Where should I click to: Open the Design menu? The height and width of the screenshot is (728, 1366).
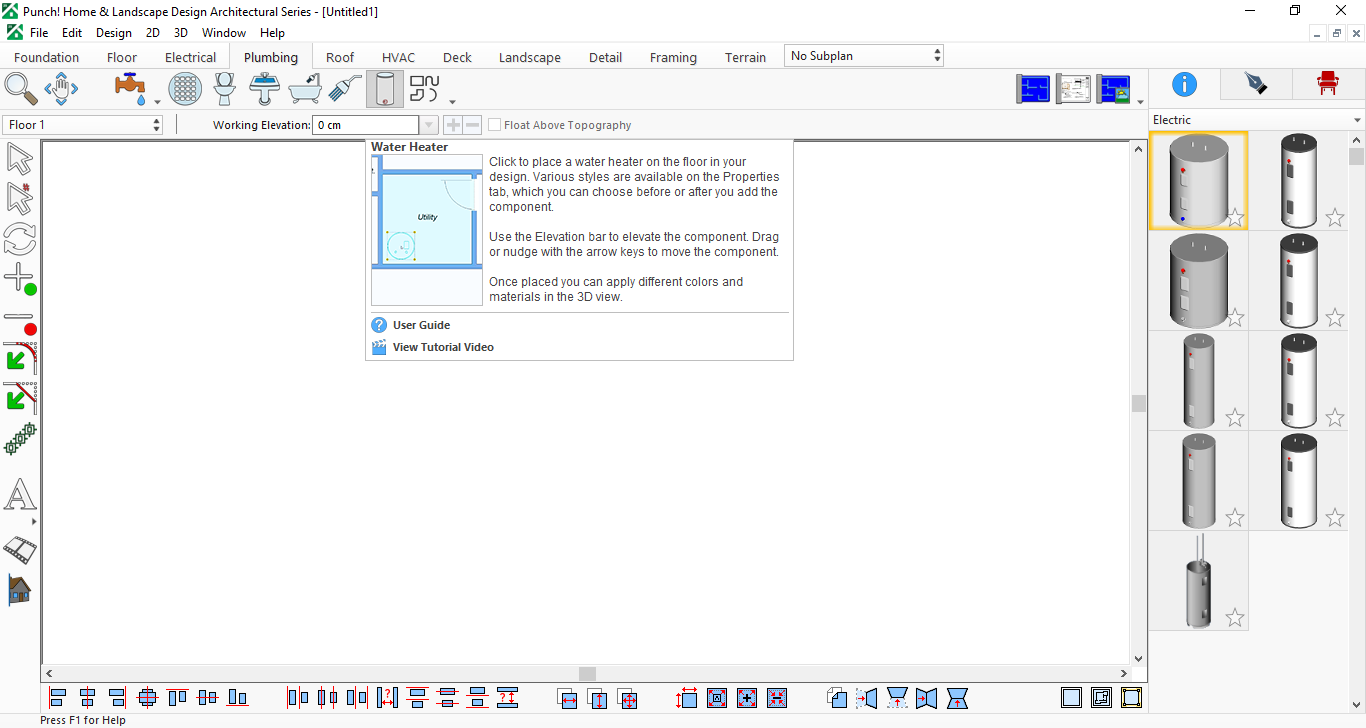[114, 33]
